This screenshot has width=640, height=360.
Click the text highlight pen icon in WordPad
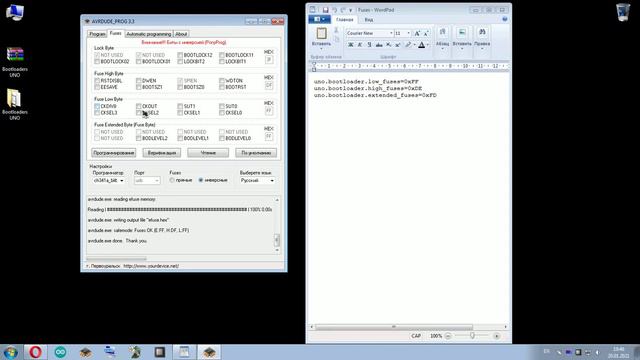pos(407,45)
